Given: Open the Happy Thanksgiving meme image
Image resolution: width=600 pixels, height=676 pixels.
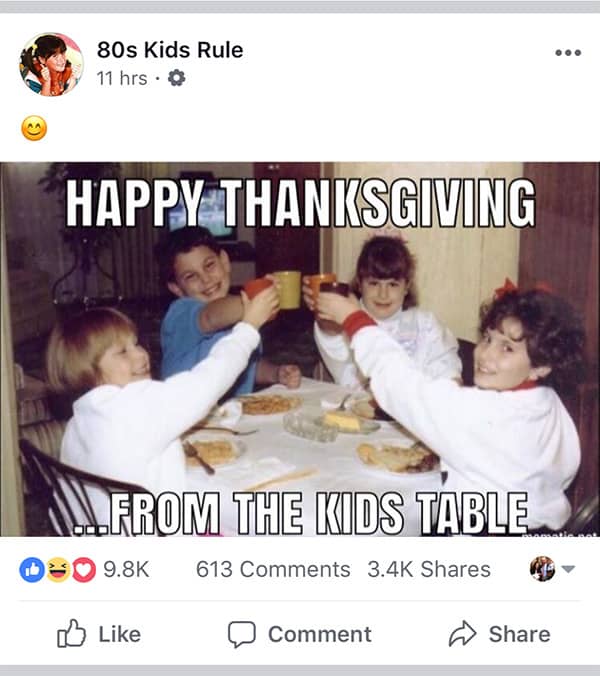Looking at the screenshot, I should (x=300, y=349).
